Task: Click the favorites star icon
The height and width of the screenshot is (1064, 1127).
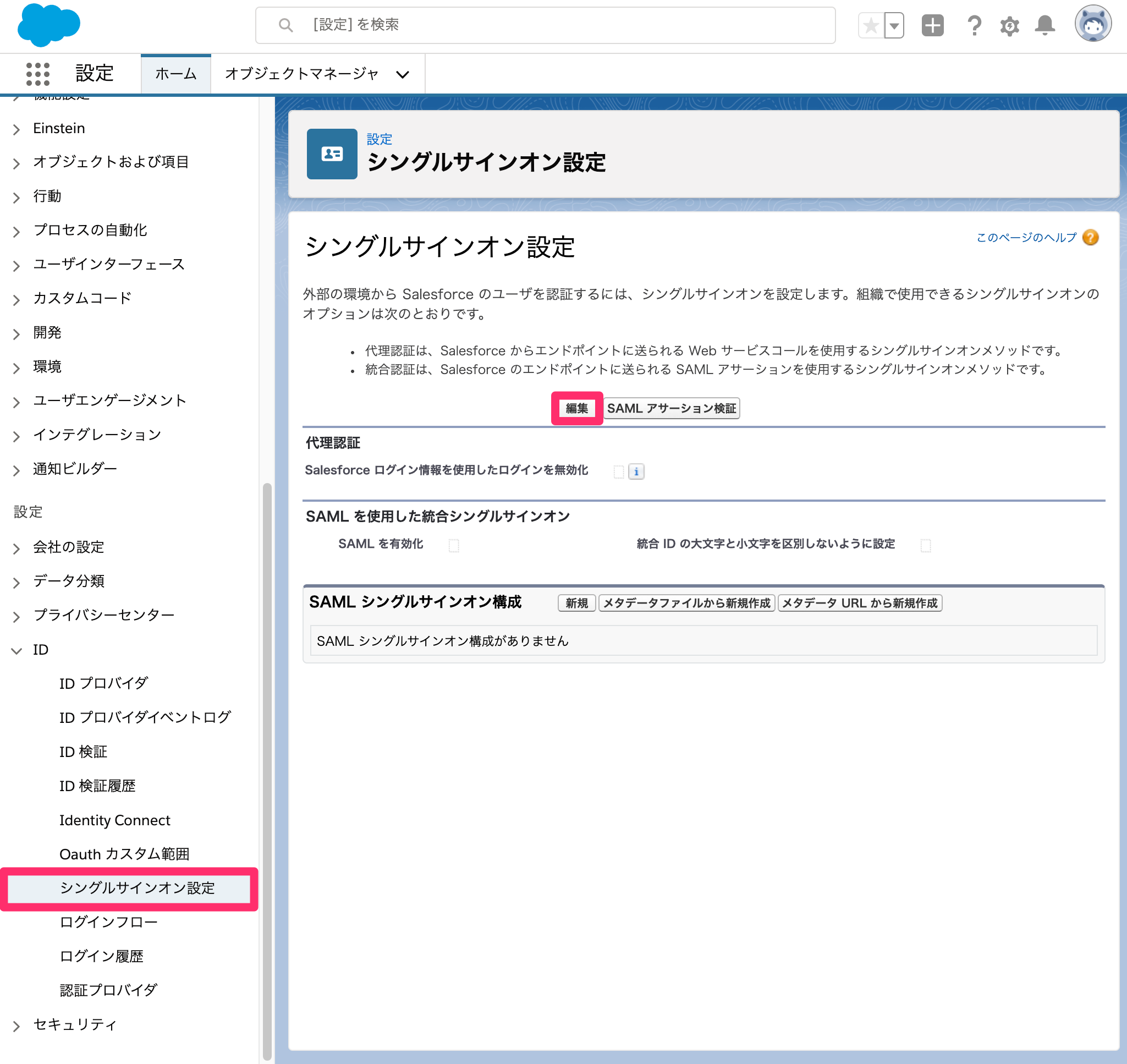Action: click(x=871, y=25)
